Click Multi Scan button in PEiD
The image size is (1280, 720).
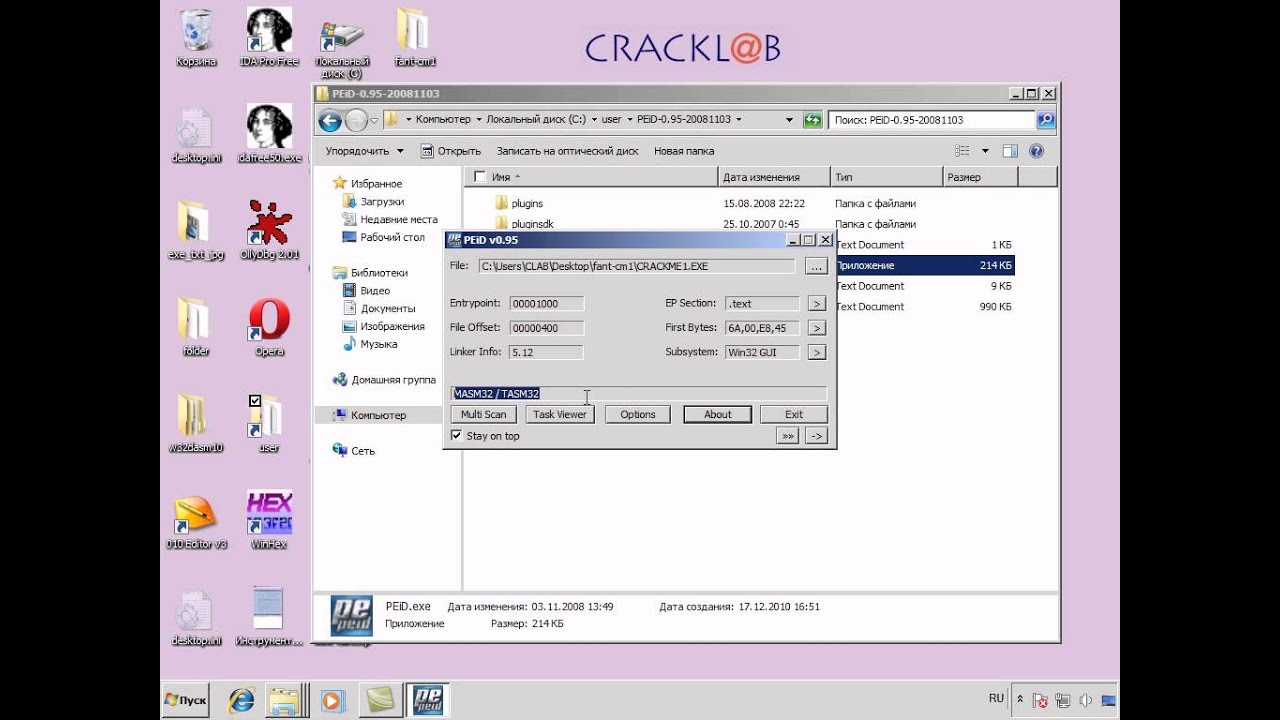pos(484,414)
